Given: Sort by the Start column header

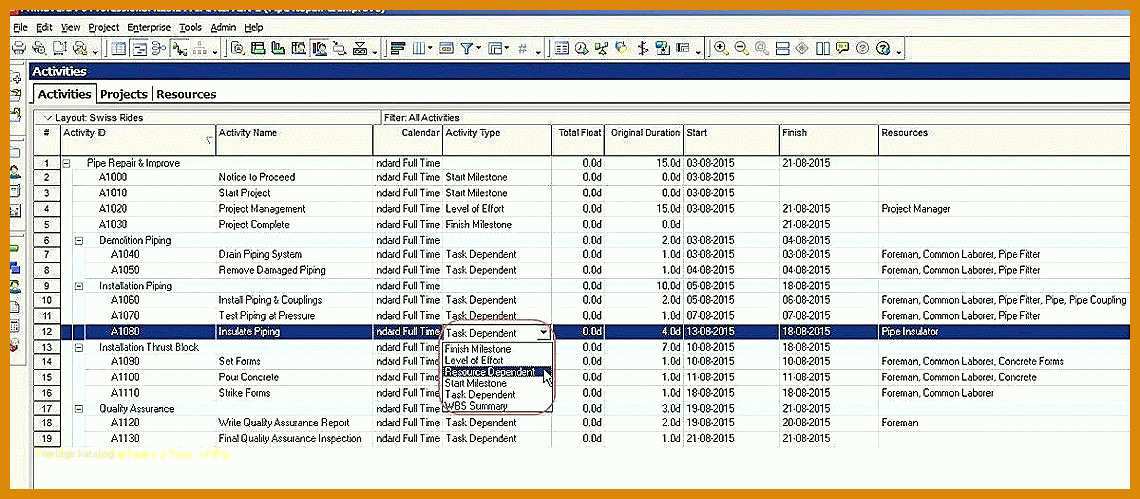Looking at the screenshot, I should click(x=731, y=139).
